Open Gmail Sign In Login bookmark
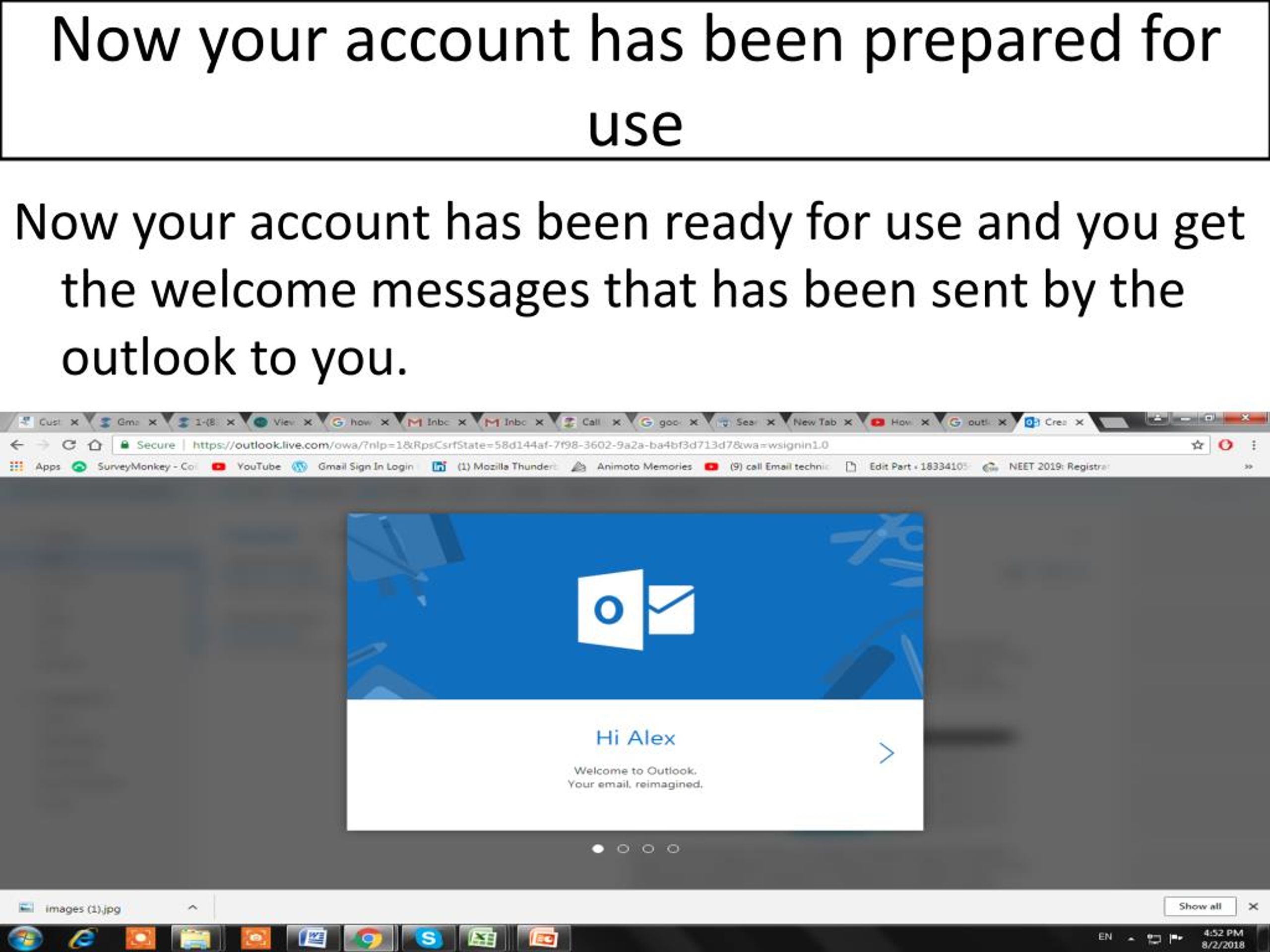The image size is (1270, 952). coord(354,467)
